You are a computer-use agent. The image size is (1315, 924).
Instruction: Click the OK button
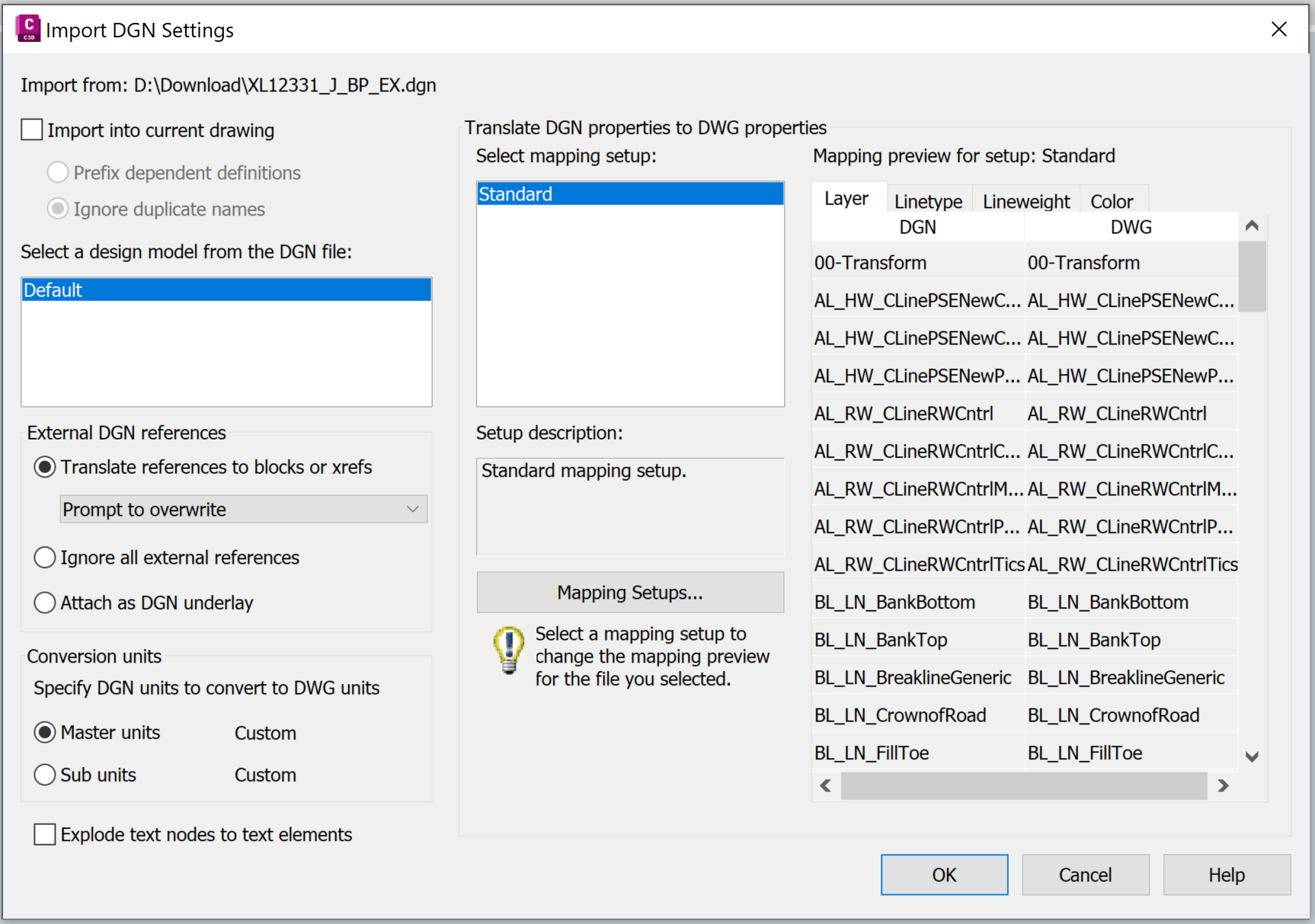[x=943, y=874]
